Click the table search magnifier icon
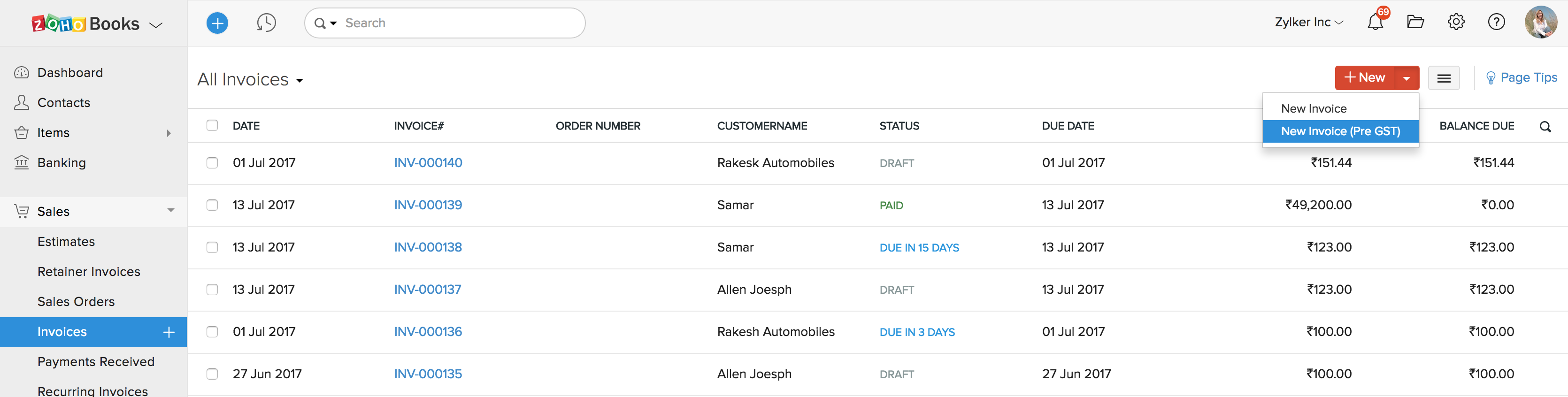 [1545, 127]
